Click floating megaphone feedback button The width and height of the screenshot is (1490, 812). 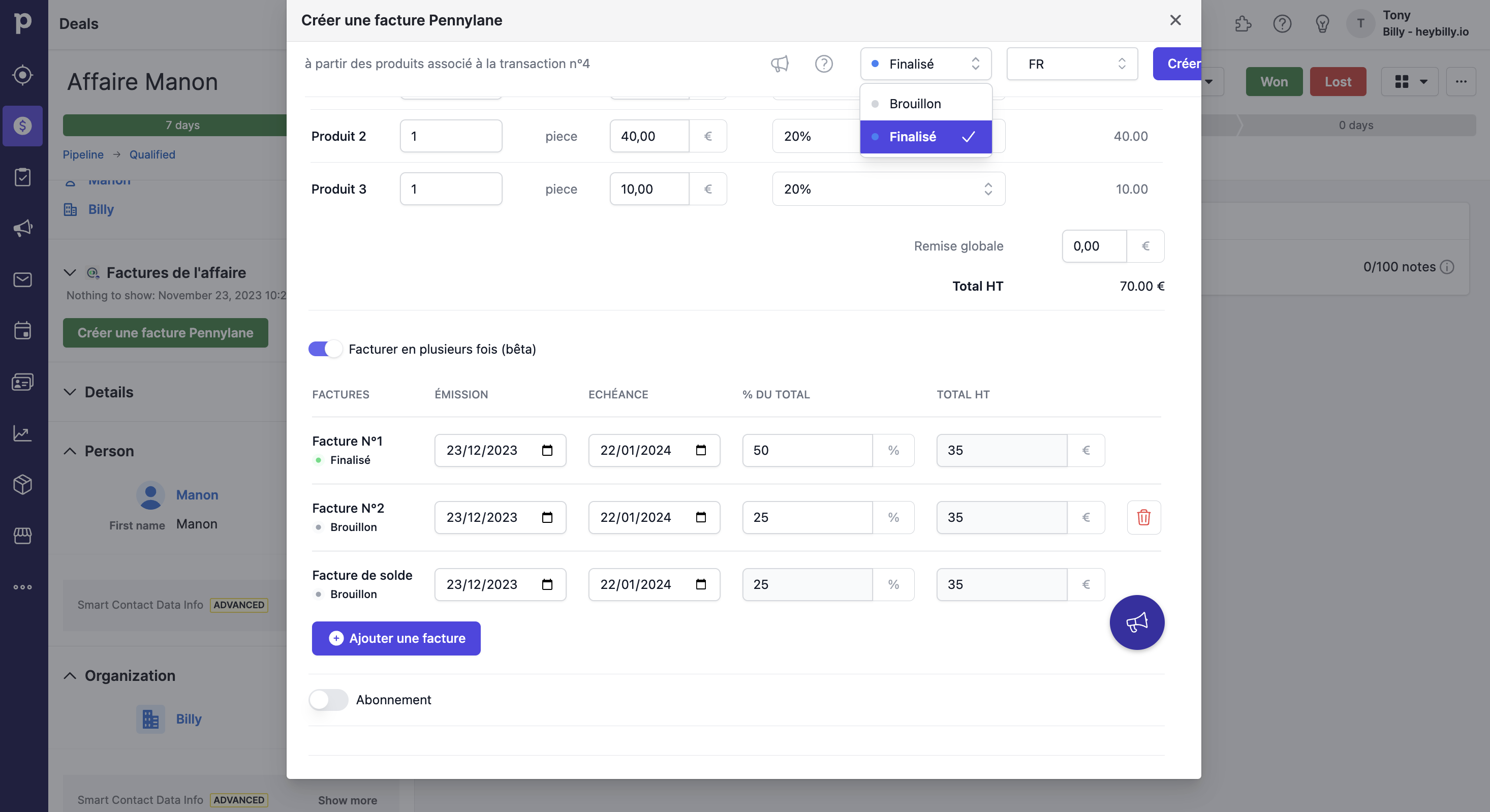(1137, 622)
